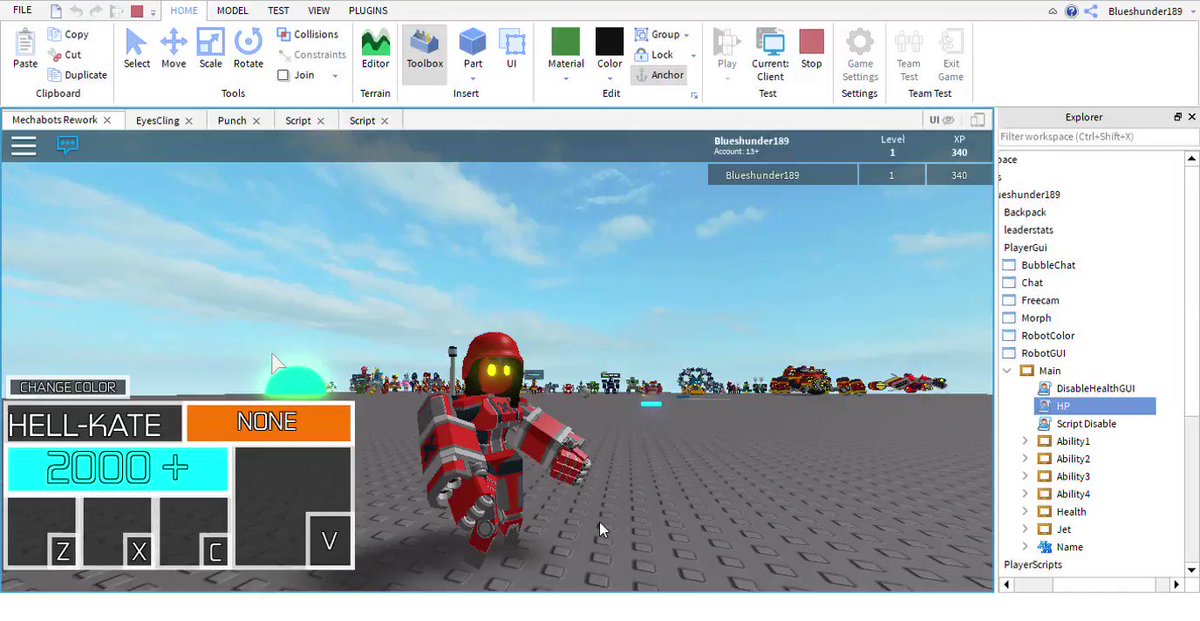The width and height of the screenshot is (1200, 621).
Task: Switch to the PLUGINS ribbon tab
Action: point(369,11)
